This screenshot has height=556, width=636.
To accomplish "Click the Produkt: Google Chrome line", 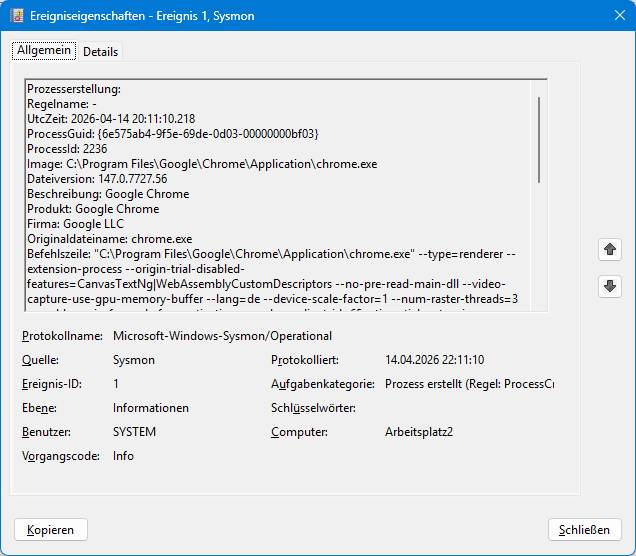I will point(93,209).
